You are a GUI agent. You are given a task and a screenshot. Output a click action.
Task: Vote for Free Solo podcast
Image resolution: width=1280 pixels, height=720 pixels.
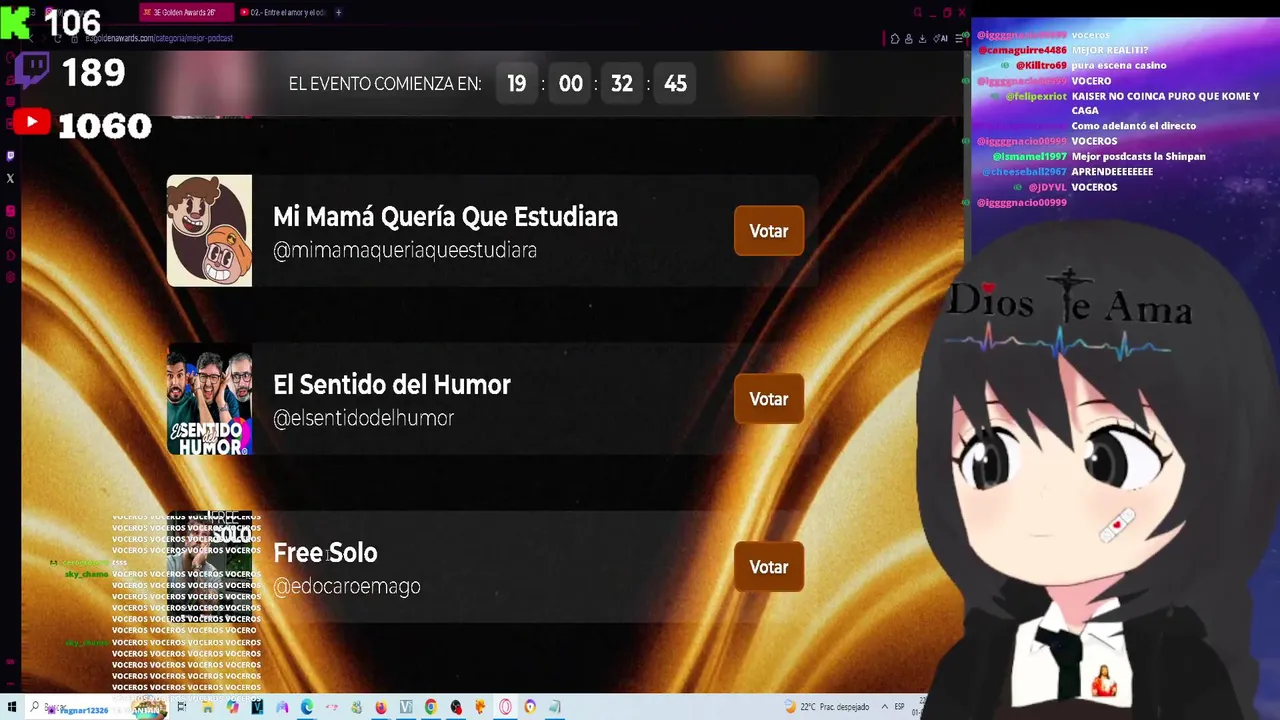point(769,567)
